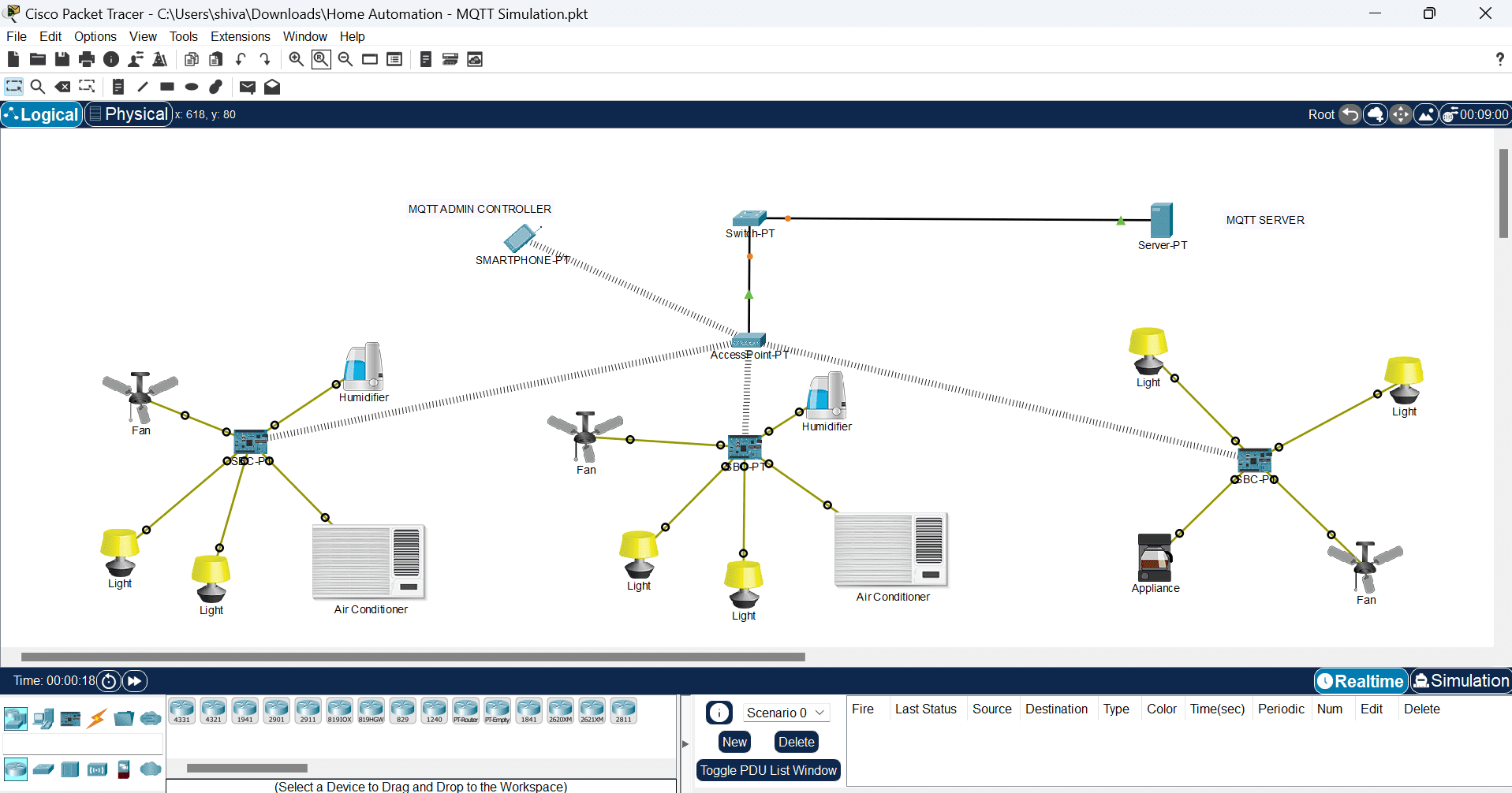The width and height of the screenshot is (1512, 793).
Task: Sort by the Last Status column header
Action: pos(926,709)
